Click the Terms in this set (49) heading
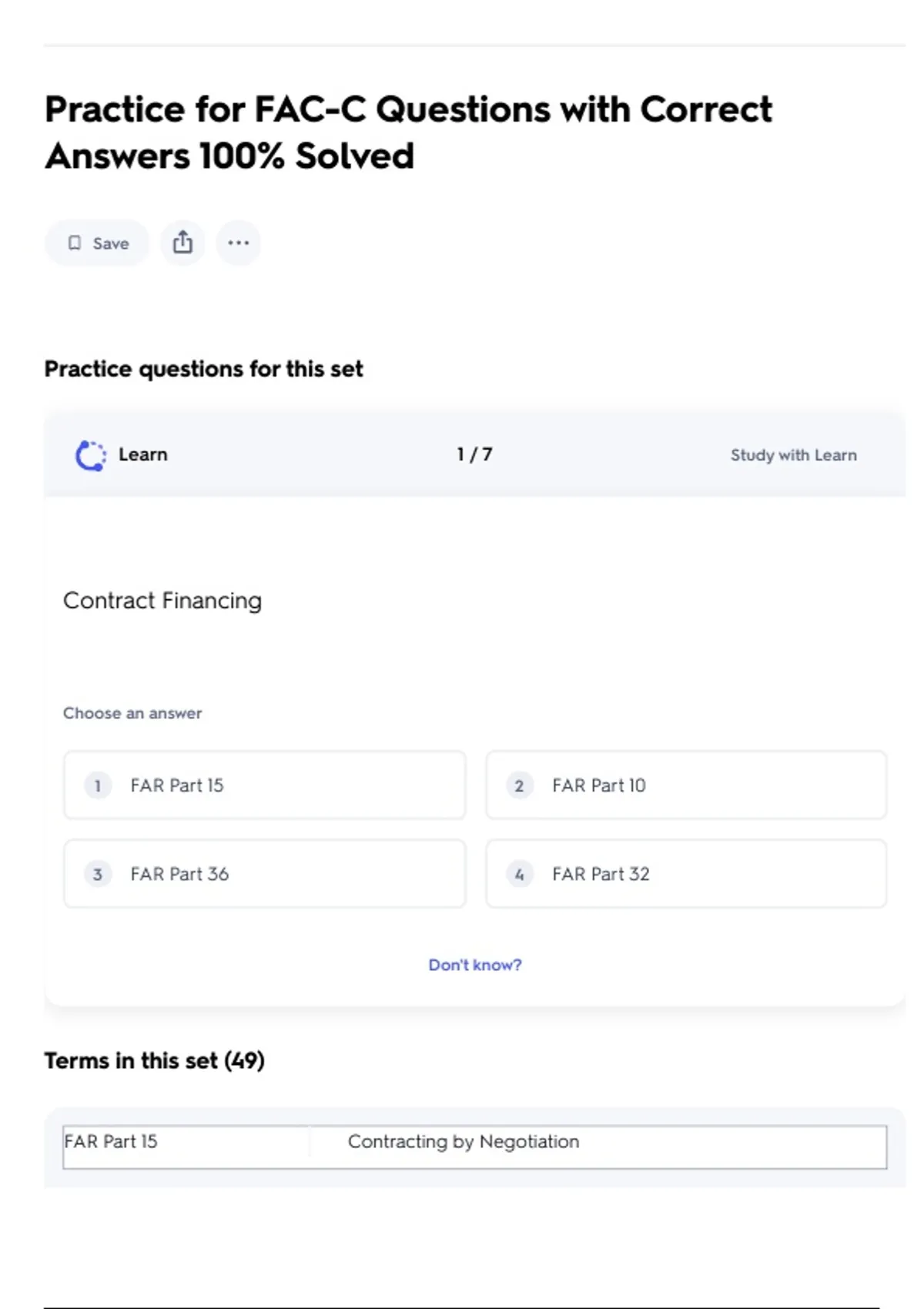Viewport: 924px width, 1309px height. click(154, 1060)
